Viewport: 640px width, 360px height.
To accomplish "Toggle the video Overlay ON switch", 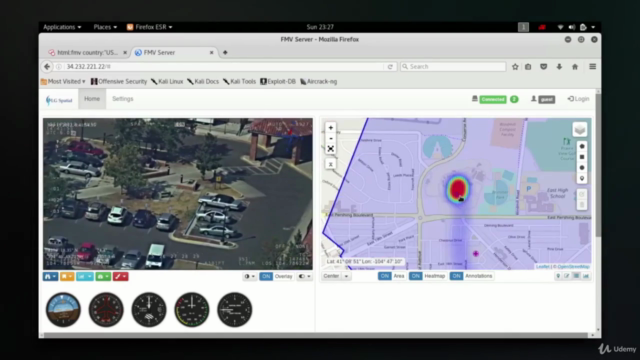I will [266, 276].
